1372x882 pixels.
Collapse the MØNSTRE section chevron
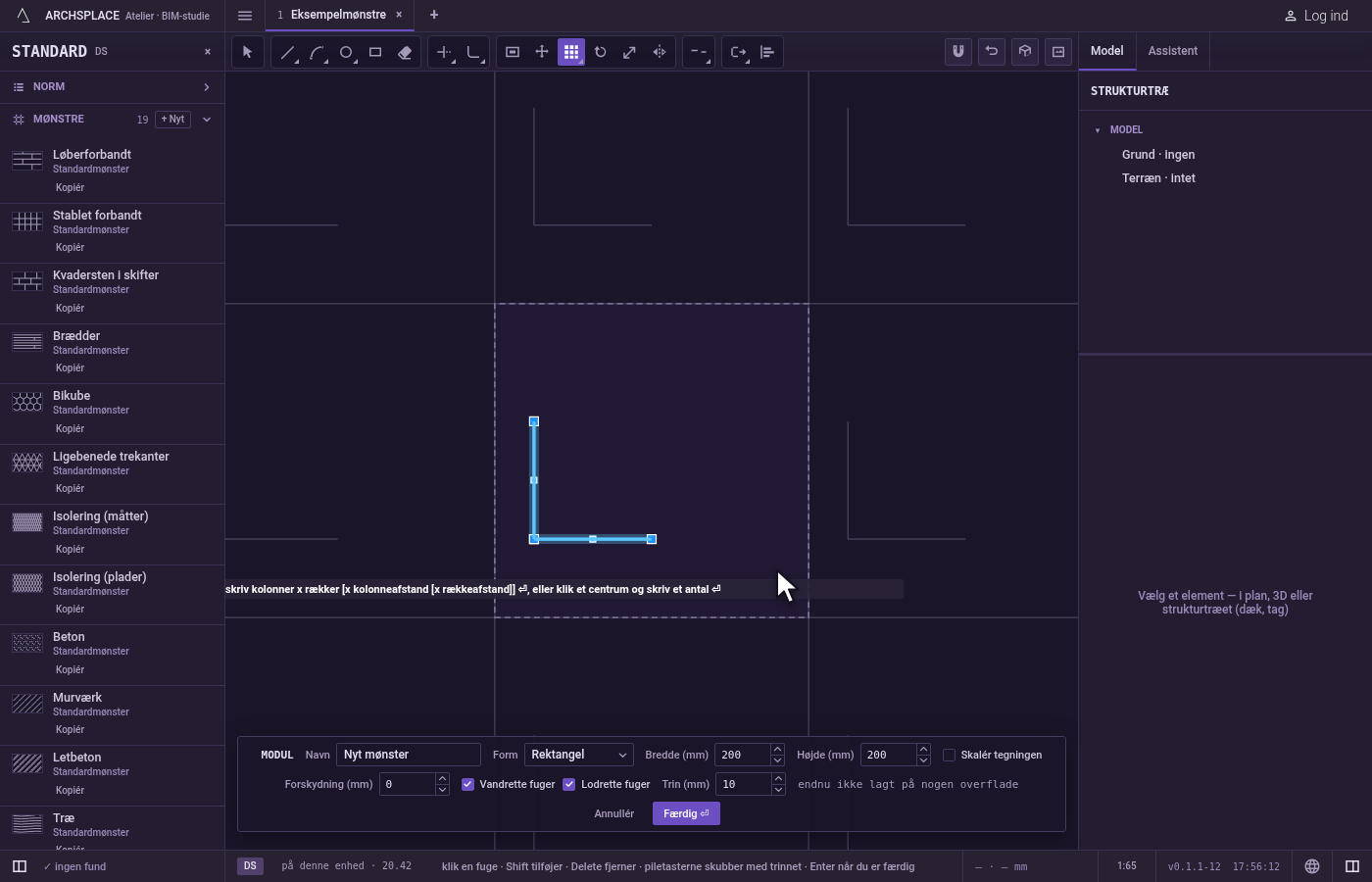(x=207, y=120)
